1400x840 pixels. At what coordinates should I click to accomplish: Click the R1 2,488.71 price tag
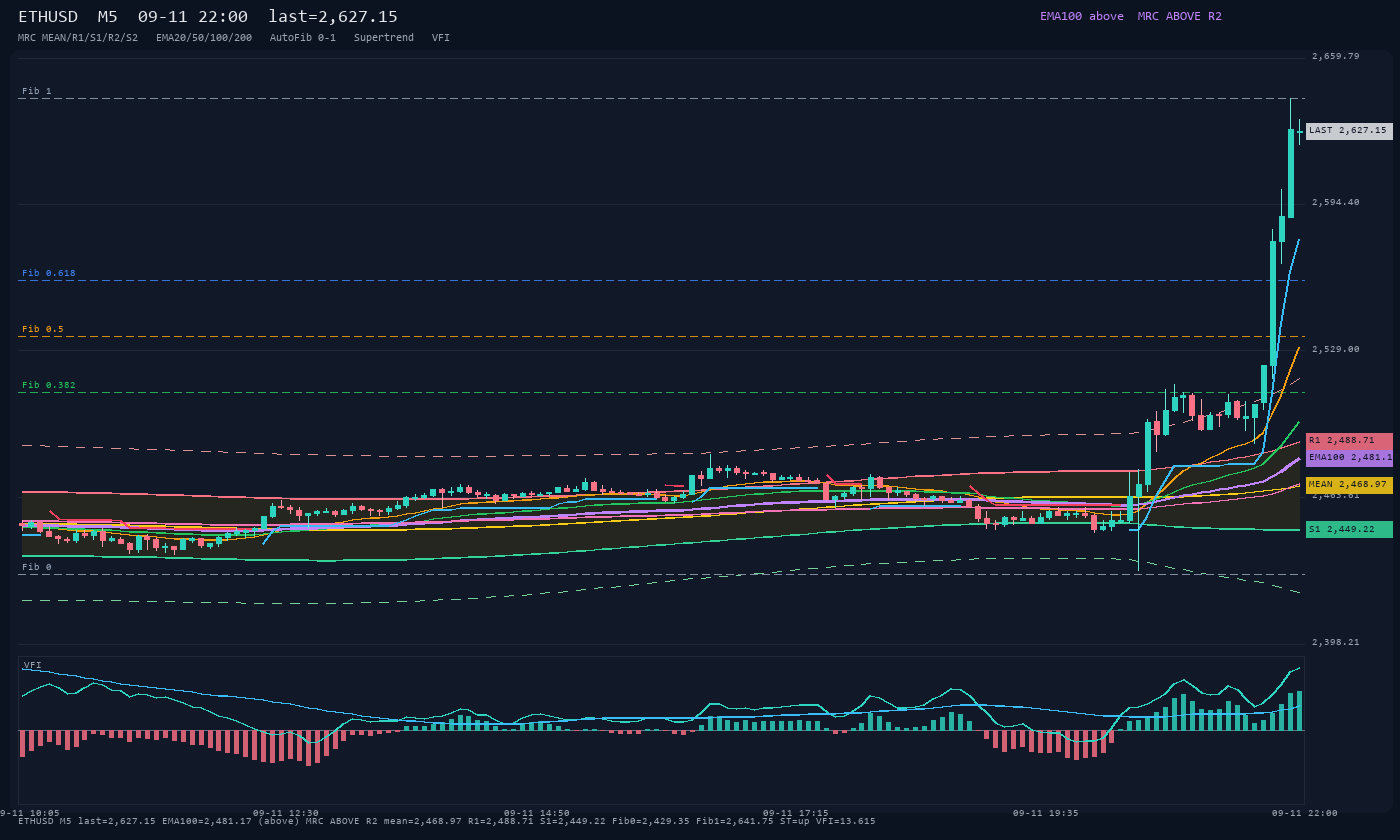(1349, 441)
